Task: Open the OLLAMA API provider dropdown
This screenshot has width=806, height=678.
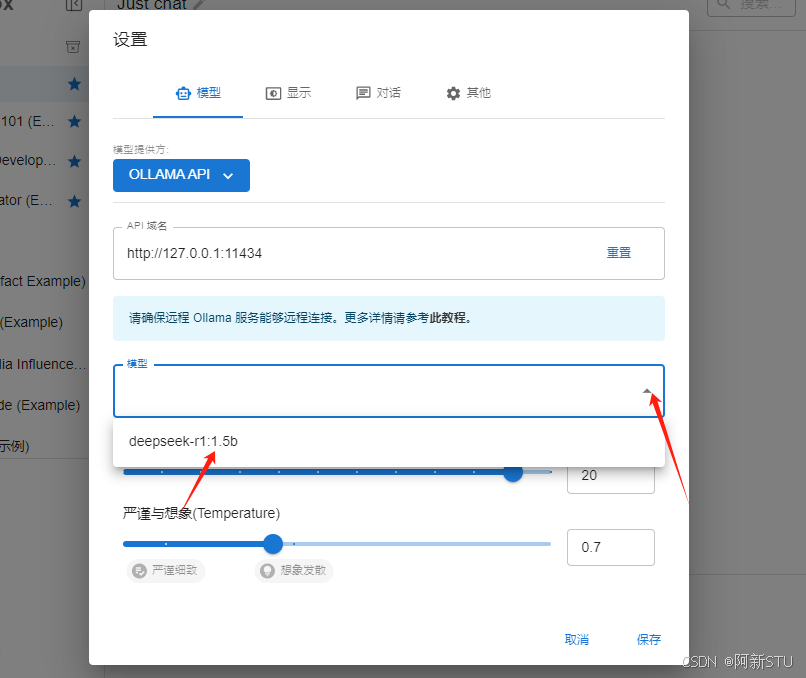Action: (x=181, y=175)
